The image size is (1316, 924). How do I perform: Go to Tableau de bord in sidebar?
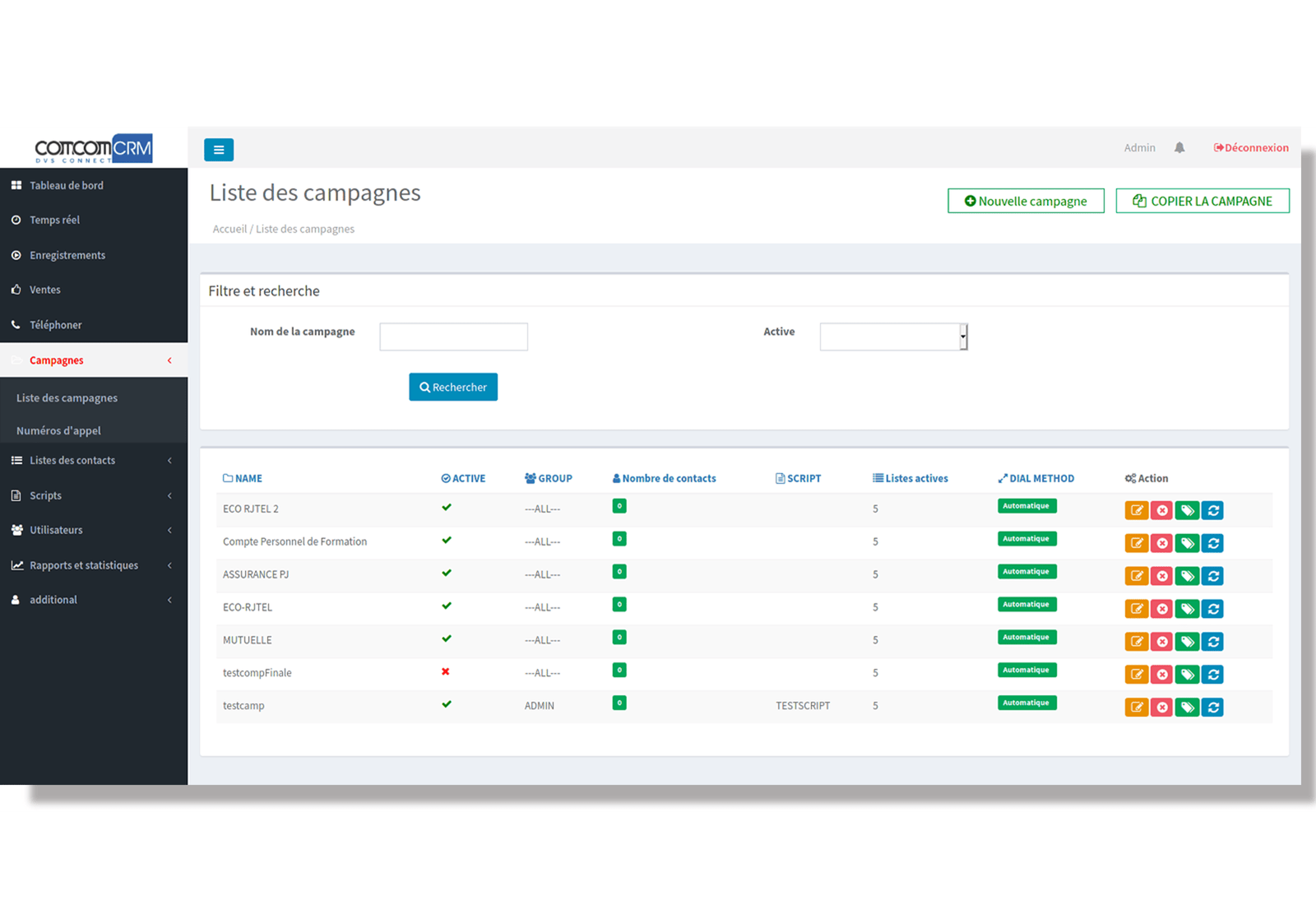(67, 186)
